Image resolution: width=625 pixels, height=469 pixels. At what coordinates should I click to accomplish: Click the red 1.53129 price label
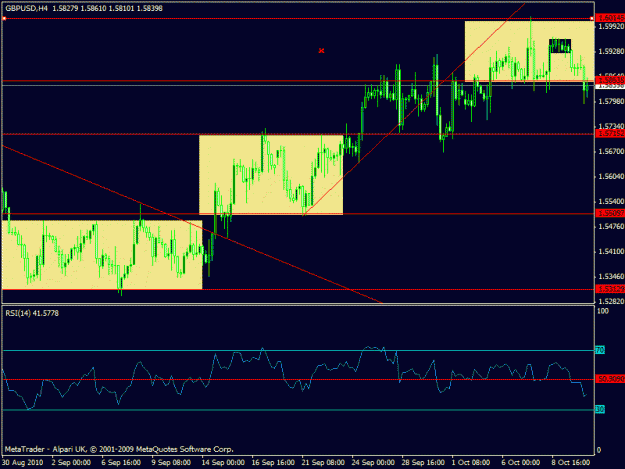tap(610, 289)
